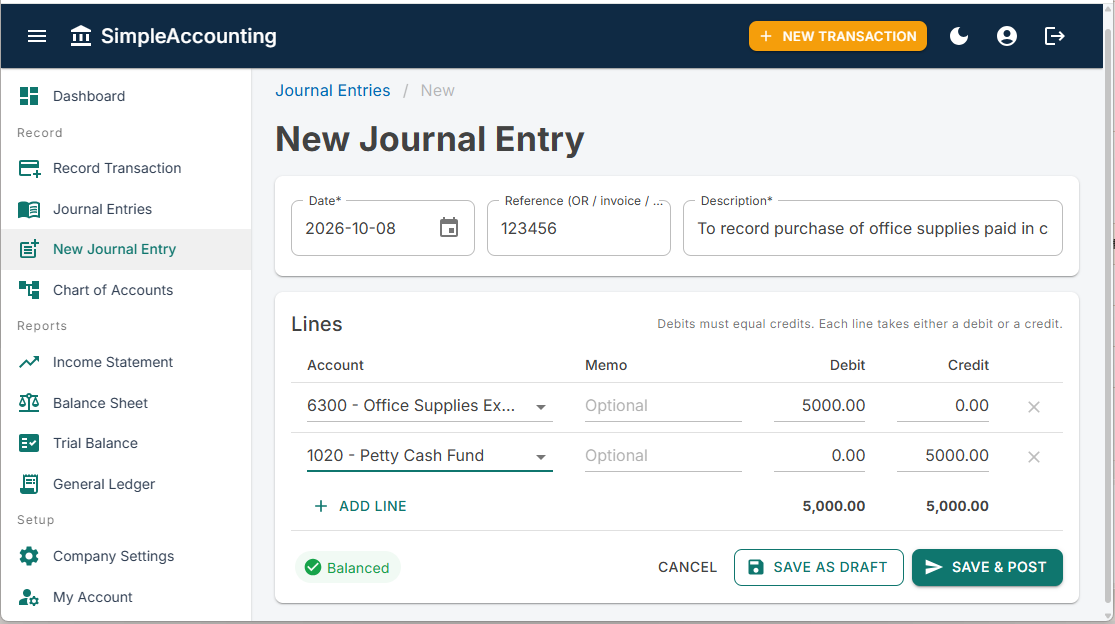Expand the 6300 Office Supplies account dropdown
The width and height of the screenshot is (1115, 624).
tap(540, 407)
